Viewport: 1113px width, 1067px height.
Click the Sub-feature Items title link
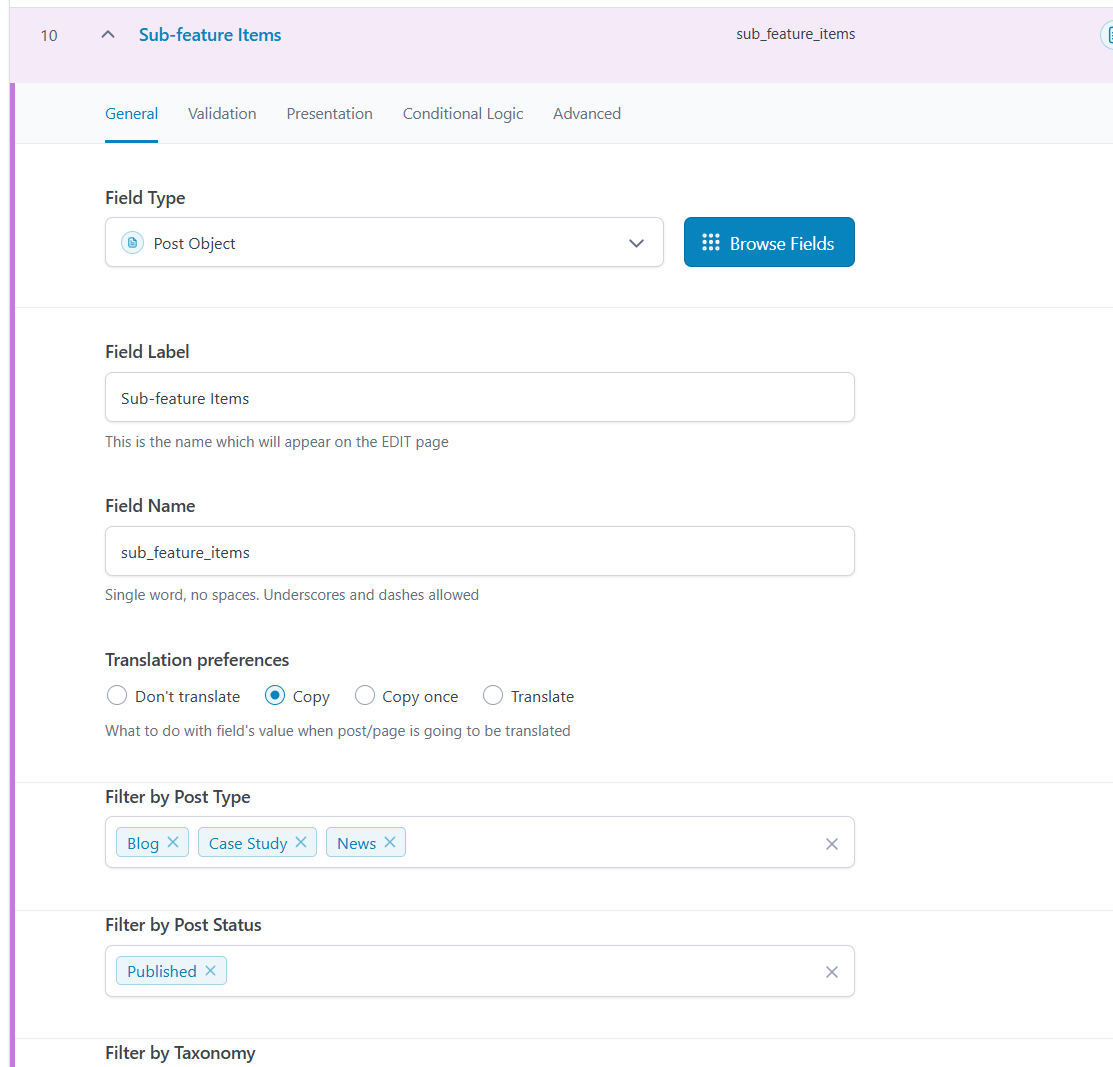210,35
